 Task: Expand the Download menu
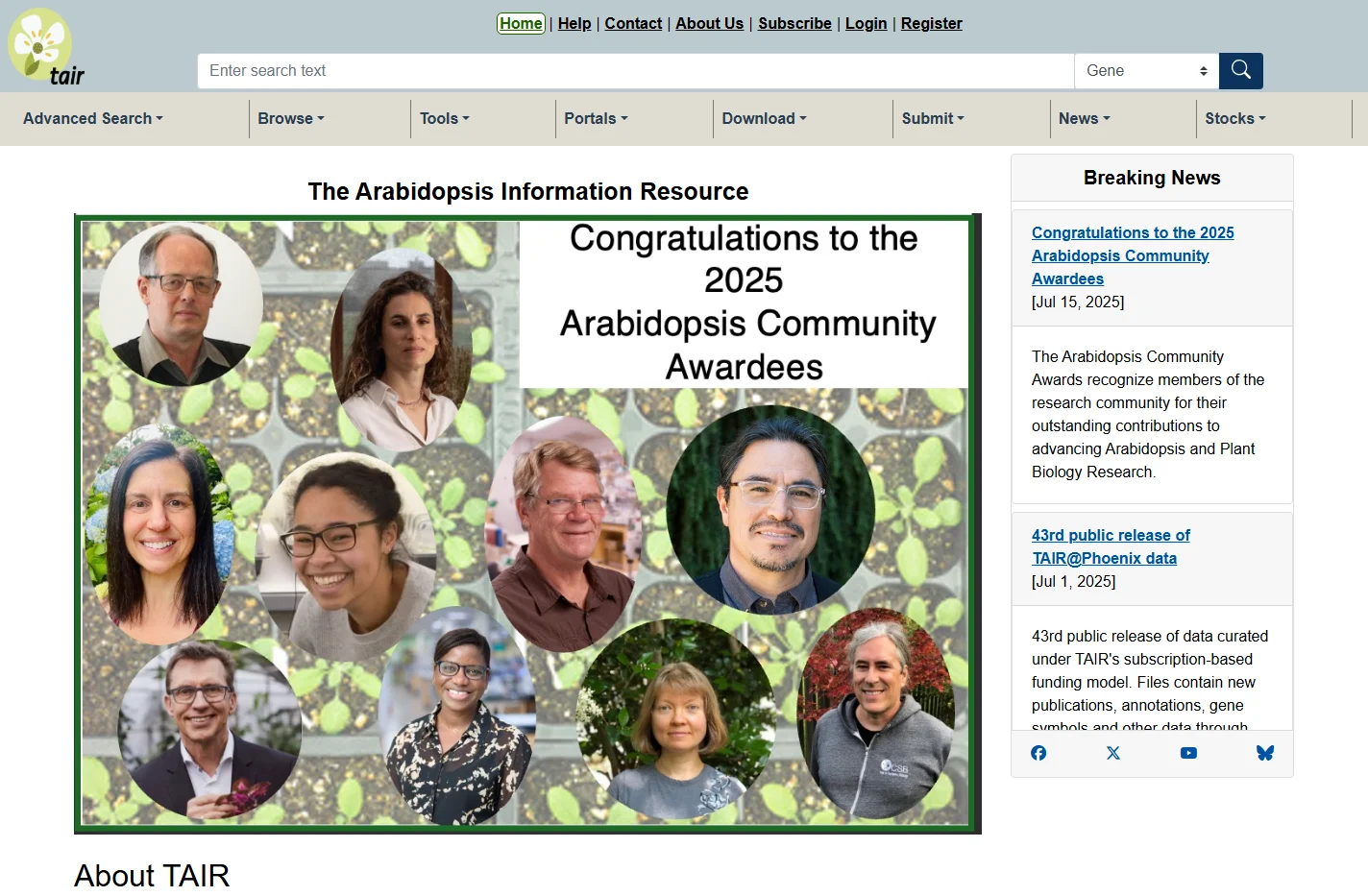click(765, 119)
